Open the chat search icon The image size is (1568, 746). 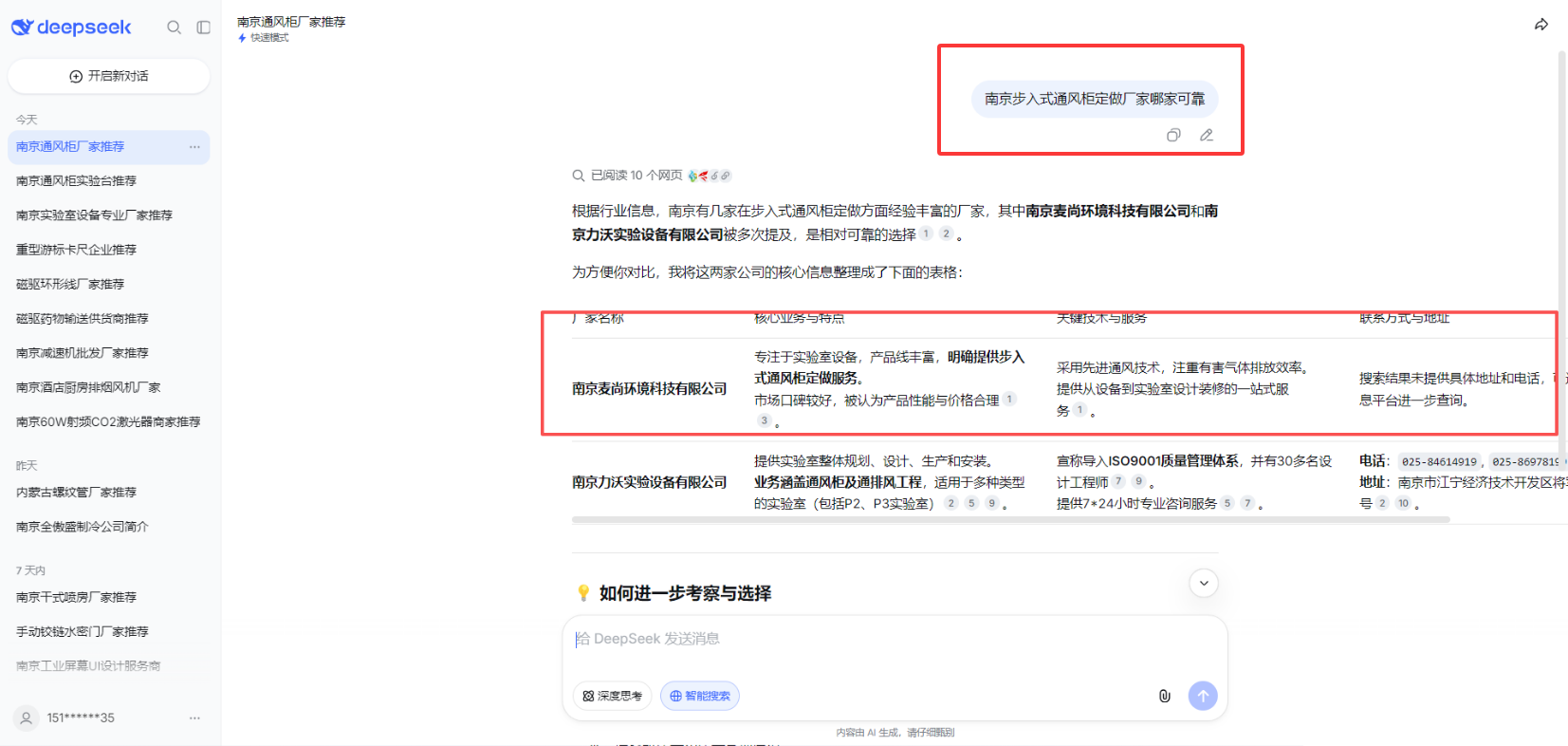point(174,28)
